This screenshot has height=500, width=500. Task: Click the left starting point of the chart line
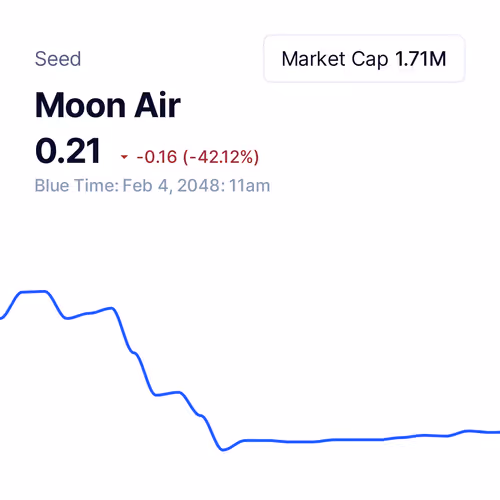(1, 318)
